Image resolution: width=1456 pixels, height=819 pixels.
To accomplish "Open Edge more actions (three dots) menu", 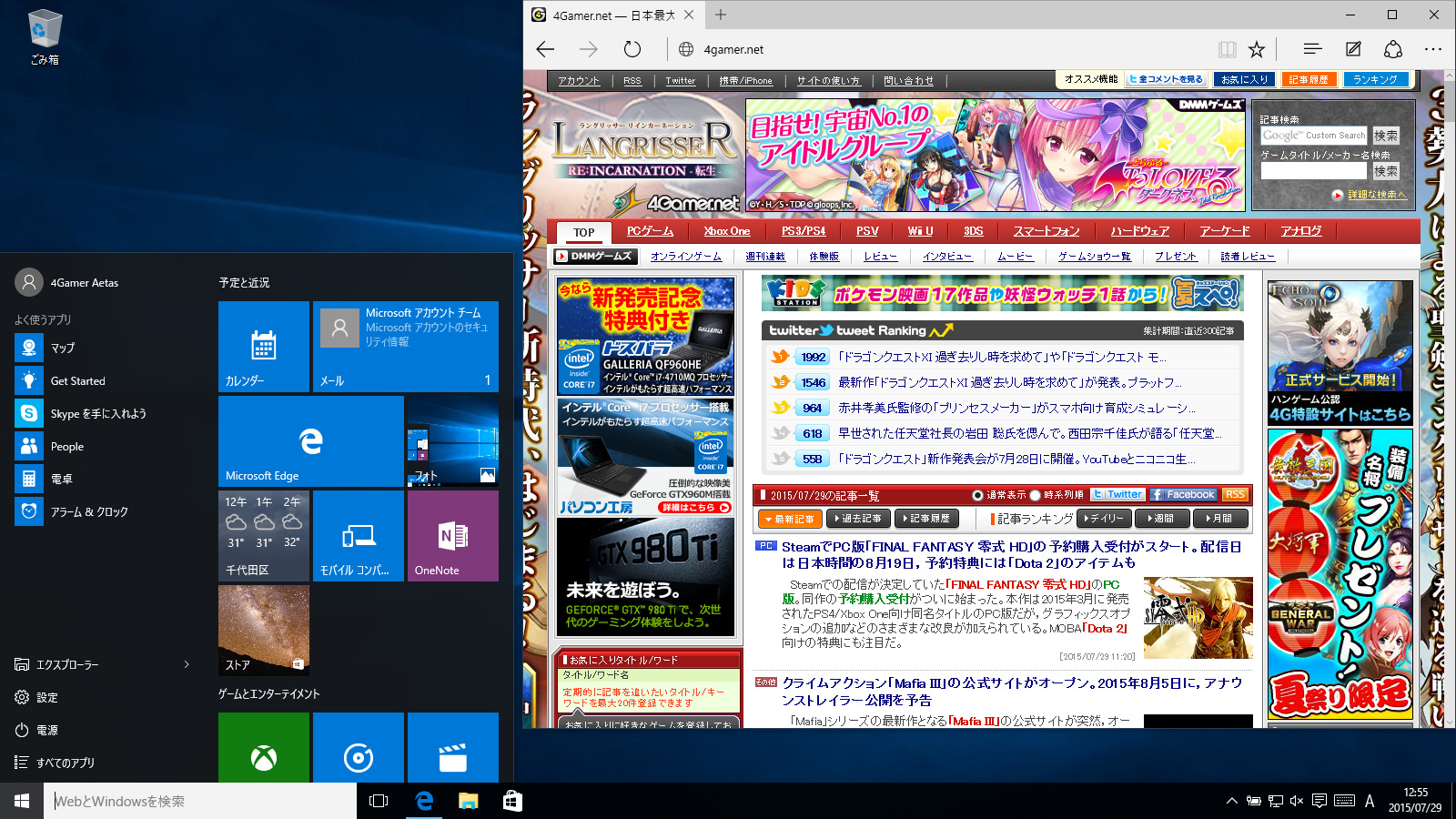I will (x=1433, y=49).
